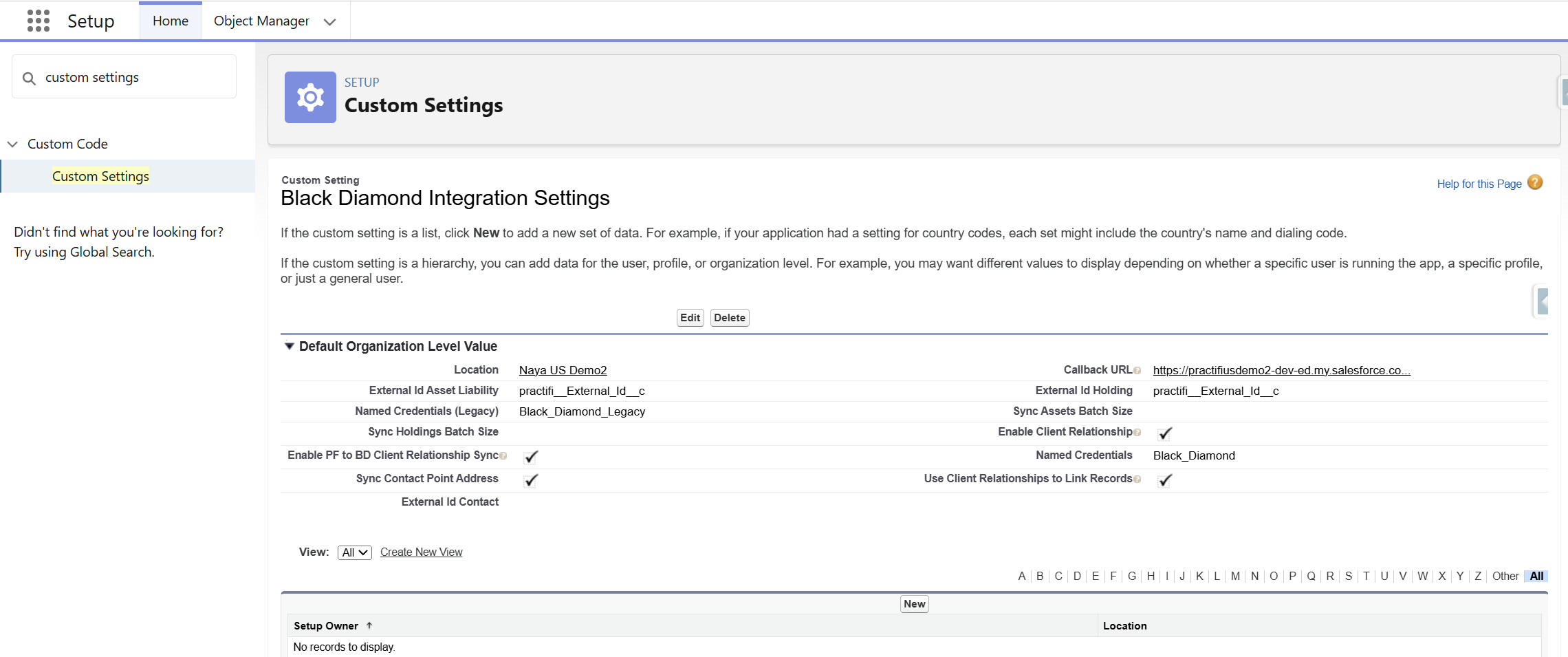This screenshot has height=657, width=1568.
Task: Click the Setup Owner sort arrow icon
Action: click(x=369, y=625)
